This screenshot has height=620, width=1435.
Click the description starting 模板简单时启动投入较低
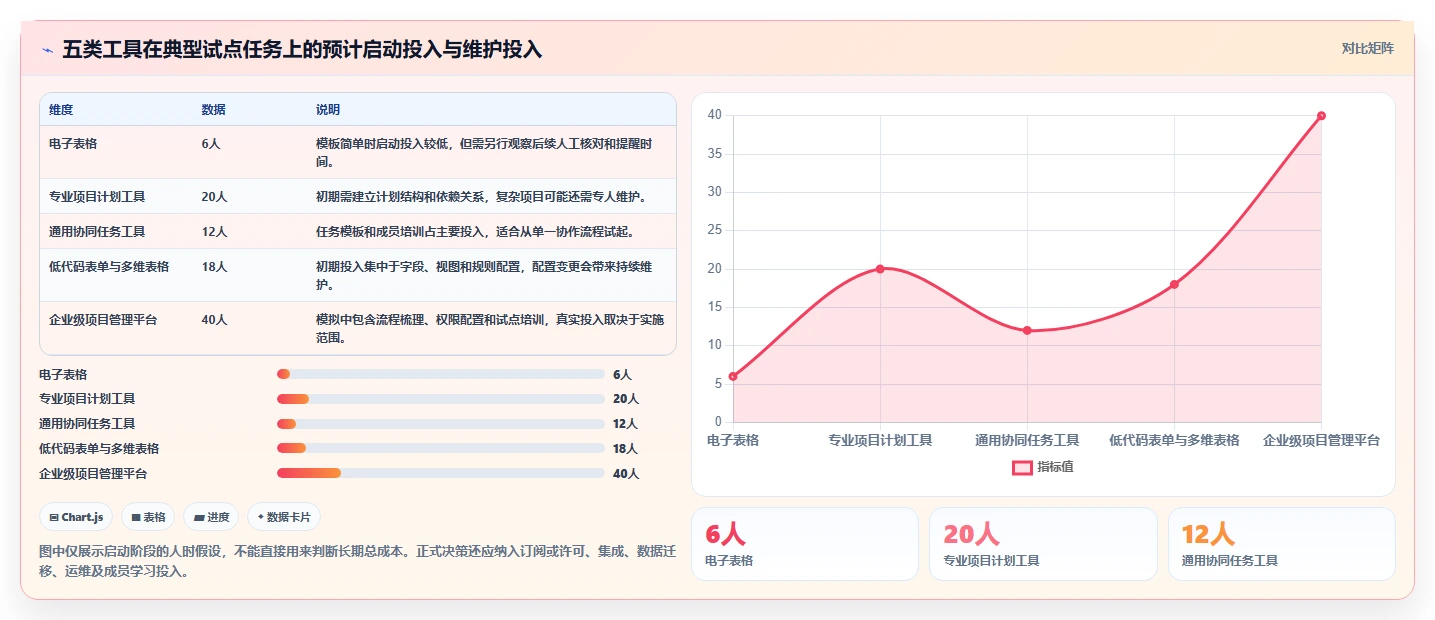coord(484,152)
